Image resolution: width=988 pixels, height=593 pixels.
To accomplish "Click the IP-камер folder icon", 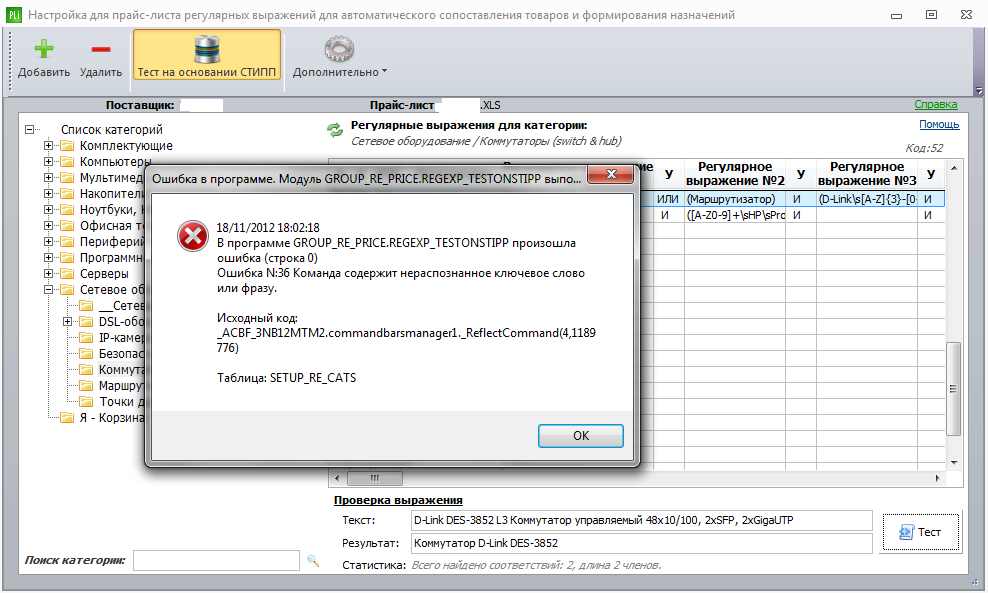I will (x=86, y=337).
